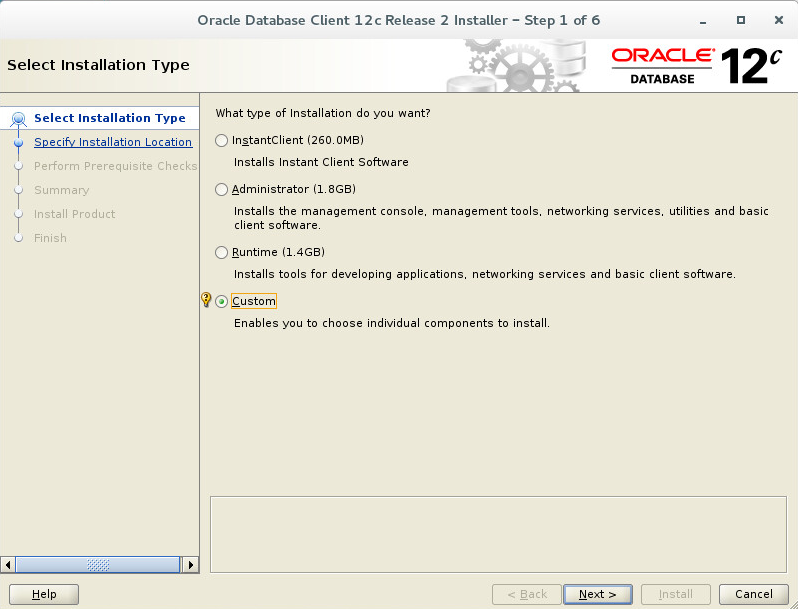
Task: Click the 'What type of Installation do you want?' text
Action: pos(323,113)
